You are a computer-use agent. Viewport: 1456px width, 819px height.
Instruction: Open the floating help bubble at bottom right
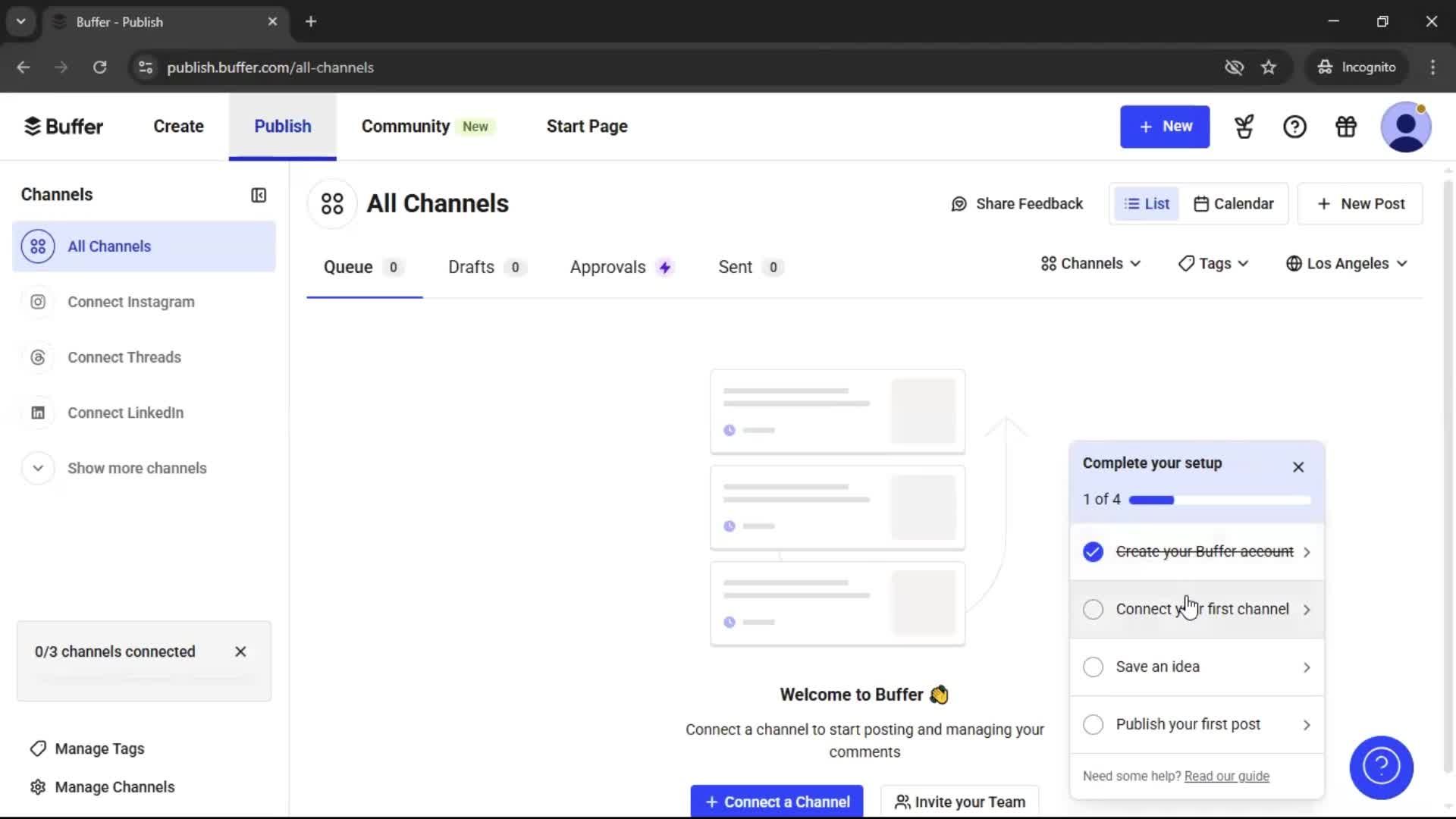click(1380, 767)
